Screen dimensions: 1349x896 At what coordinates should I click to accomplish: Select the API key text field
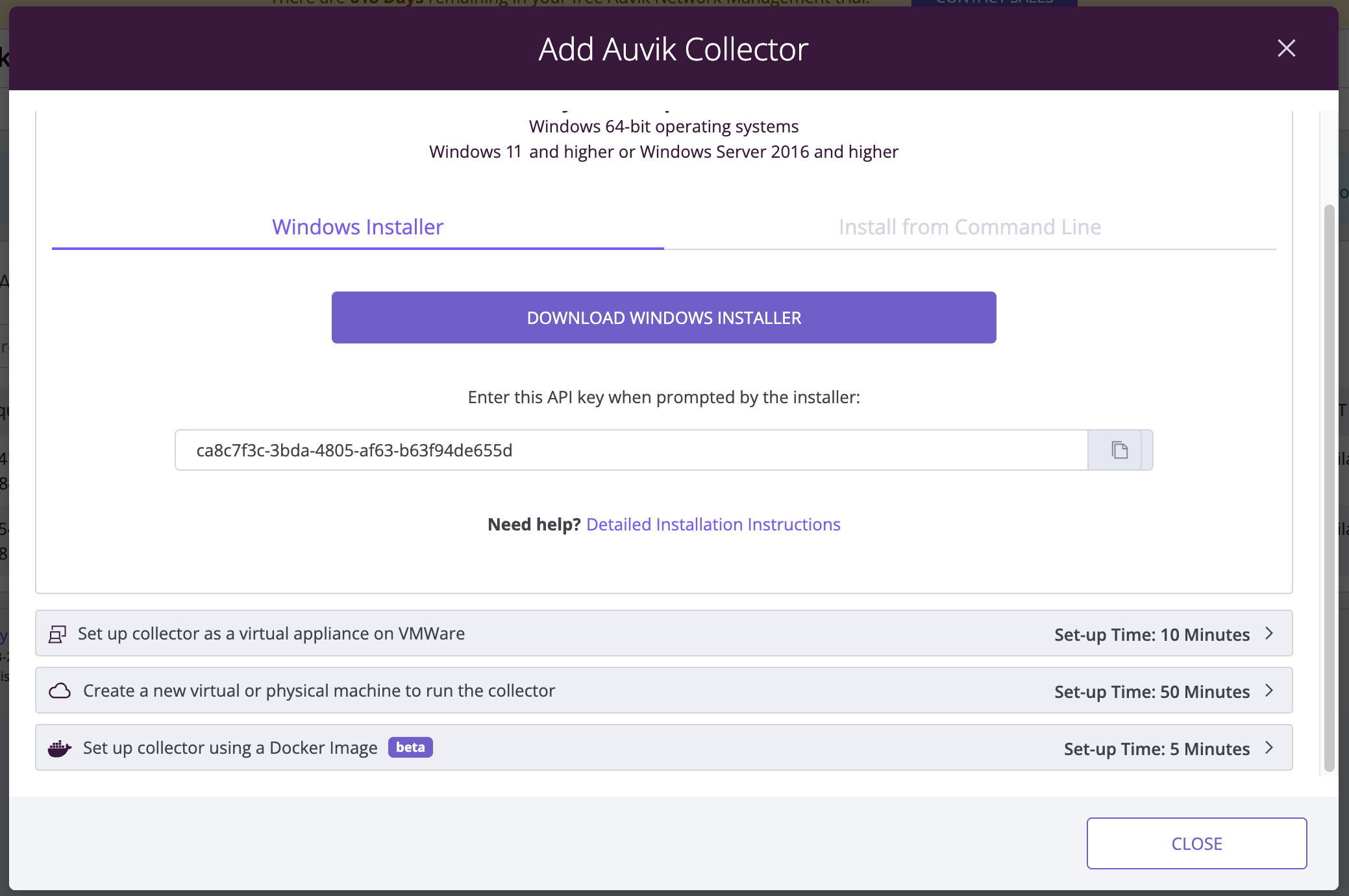point(631,450)
